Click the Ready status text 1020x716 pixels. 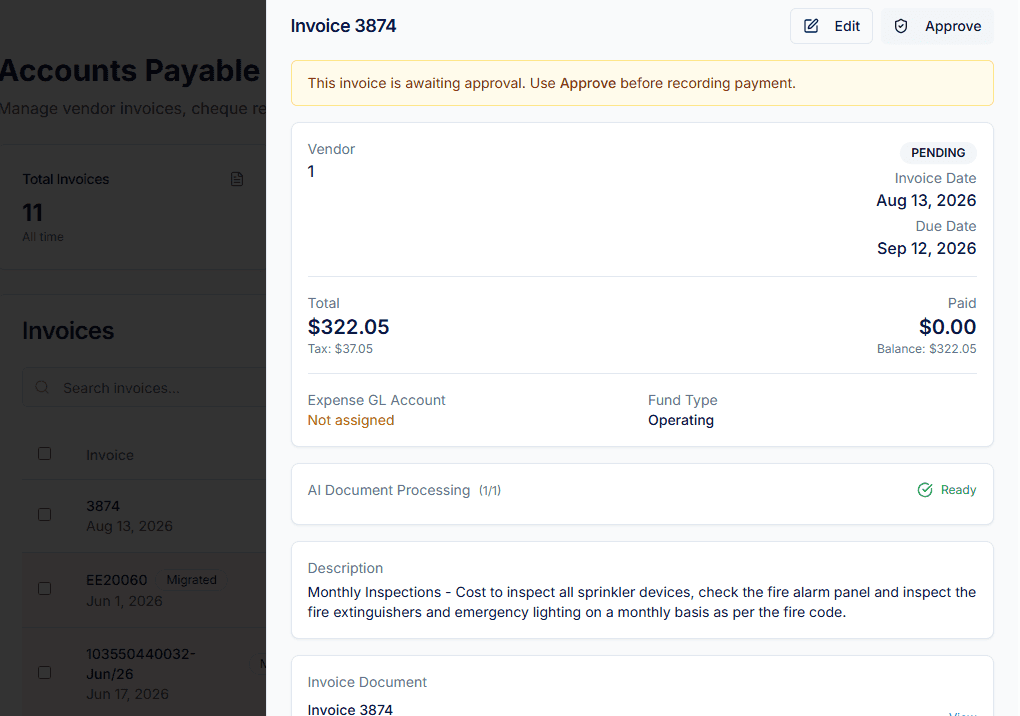958,490
